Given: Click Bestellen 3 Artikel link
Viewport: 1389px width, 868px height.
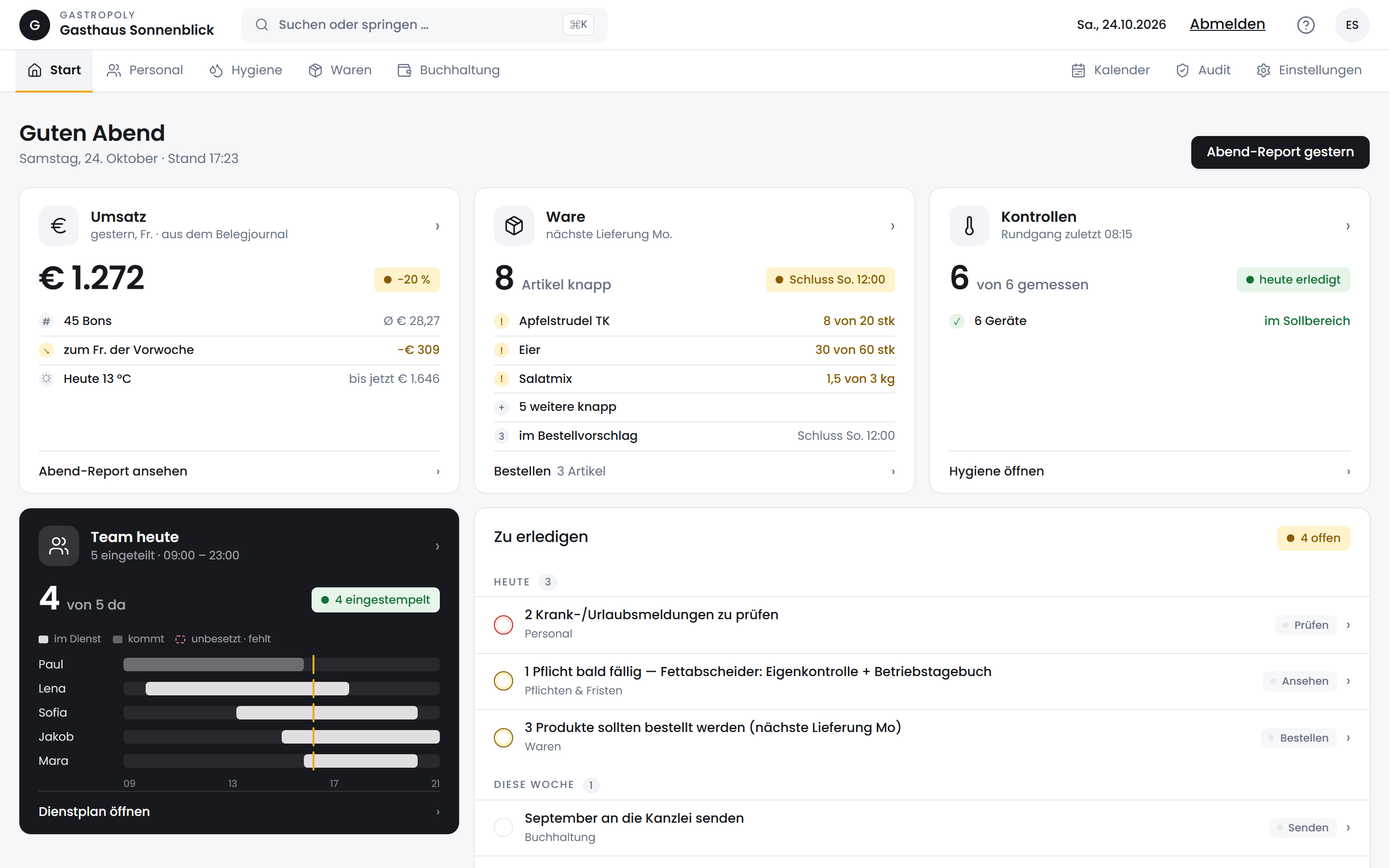Looking at the screenshot, I should (x=694, y=471).
